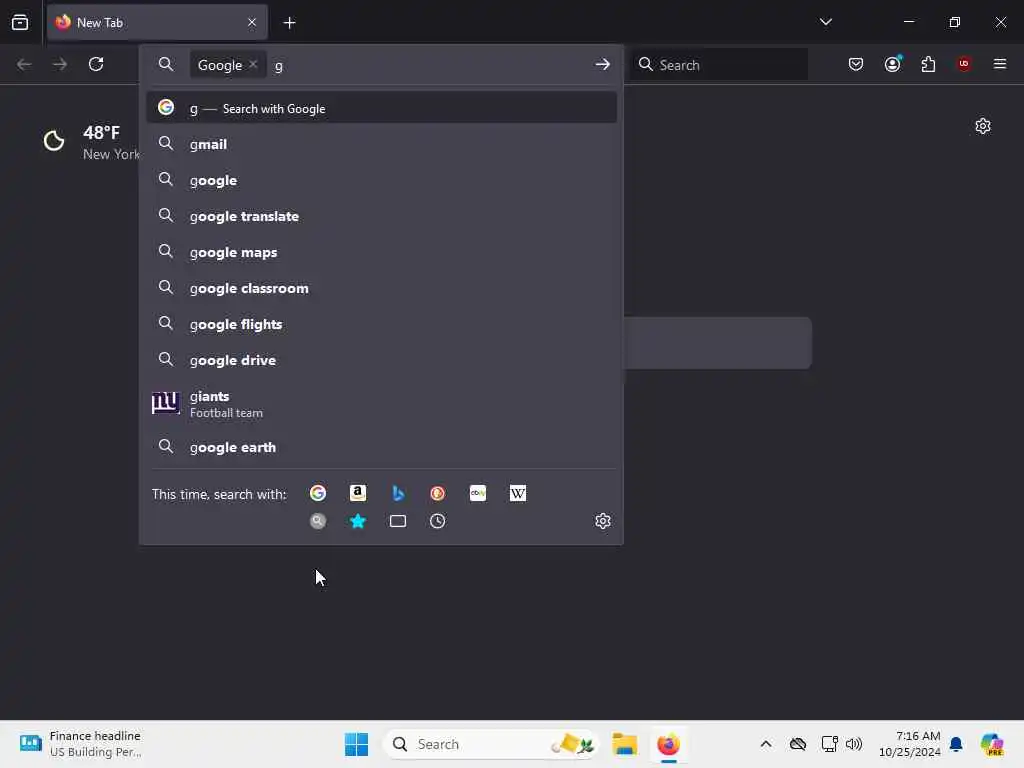Choose the gmail suggestion
This screenshot has height=768, width=1024.
click(x=382, y=144)
